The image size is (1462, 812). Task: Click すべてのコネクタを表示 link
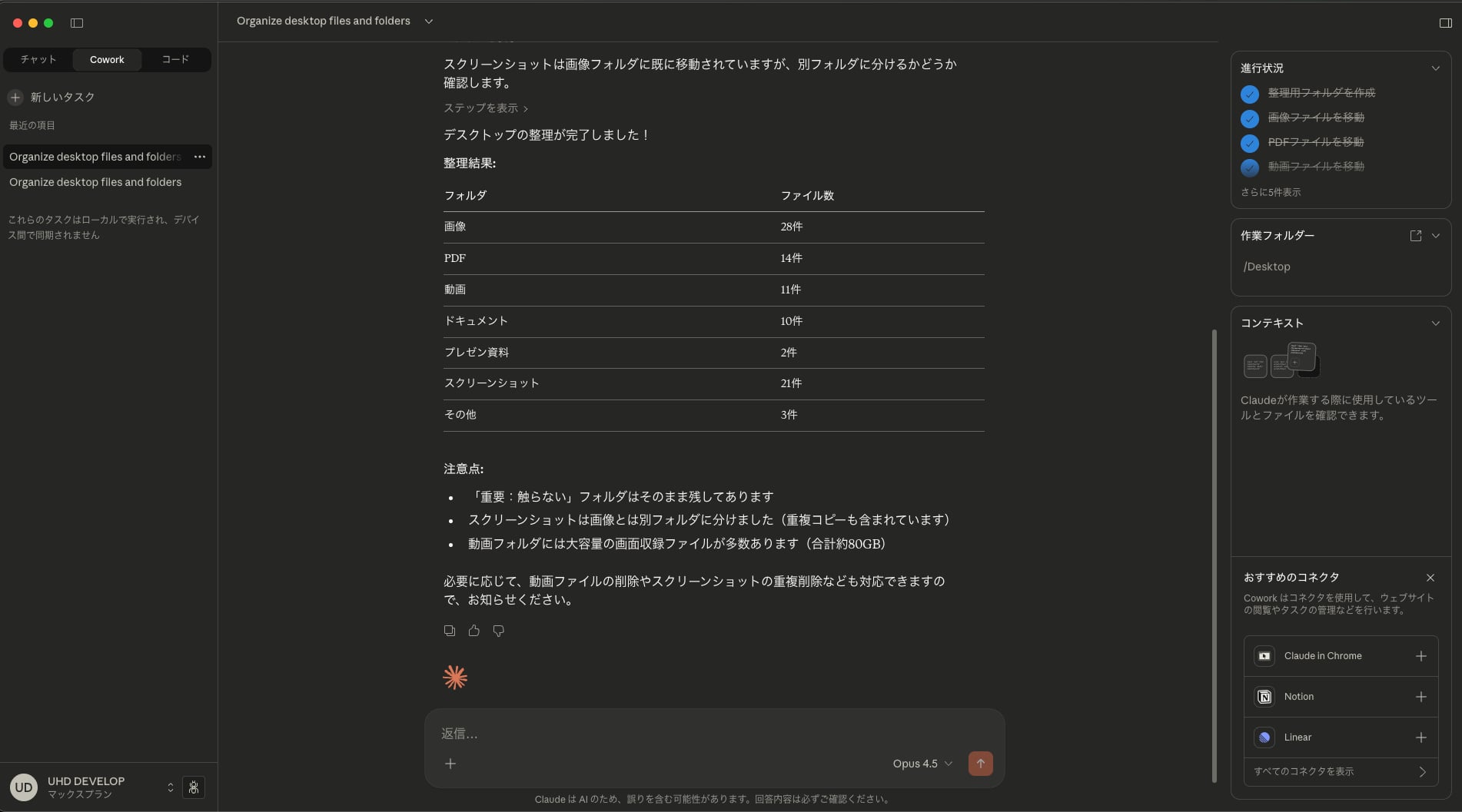1340,771
